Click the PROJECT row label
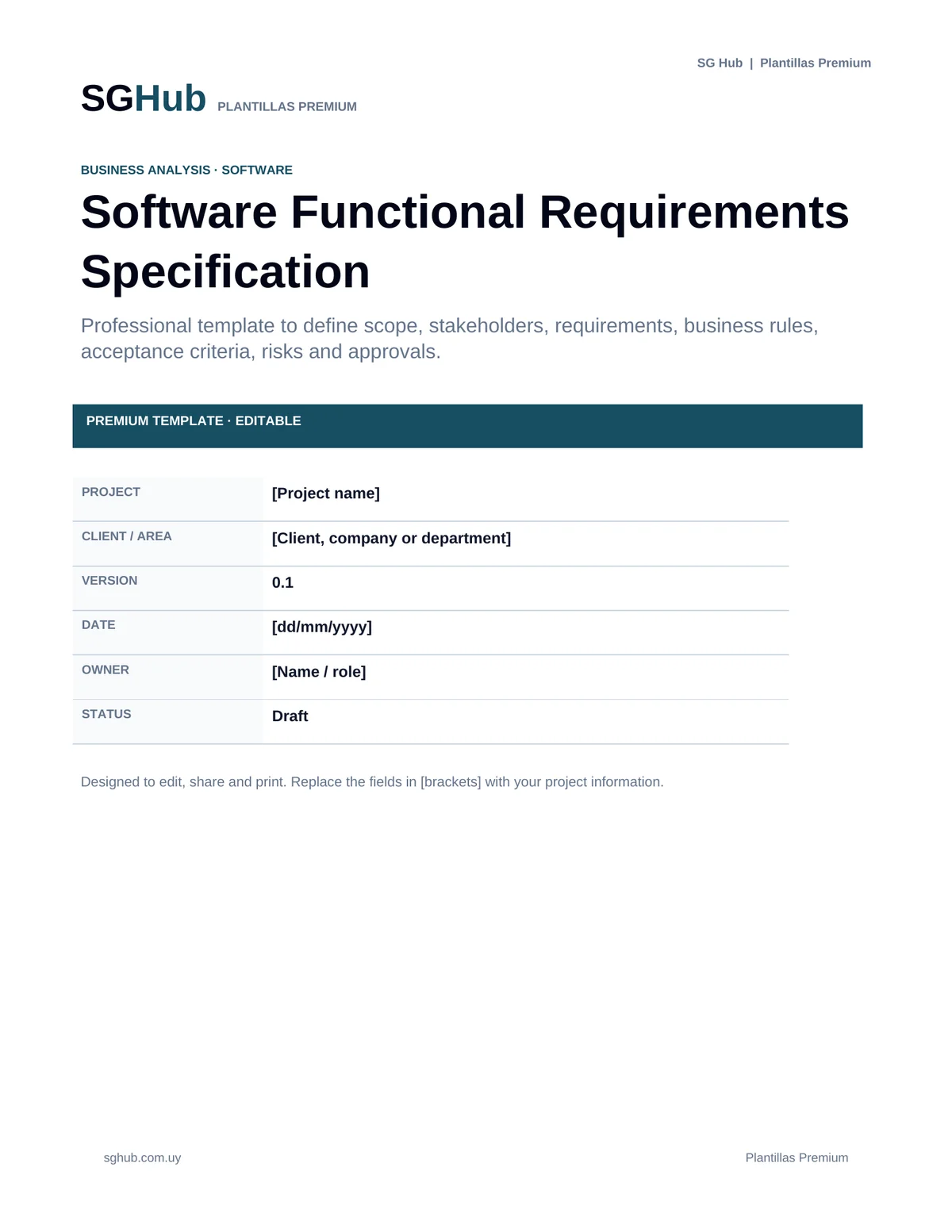 (111, 492)
